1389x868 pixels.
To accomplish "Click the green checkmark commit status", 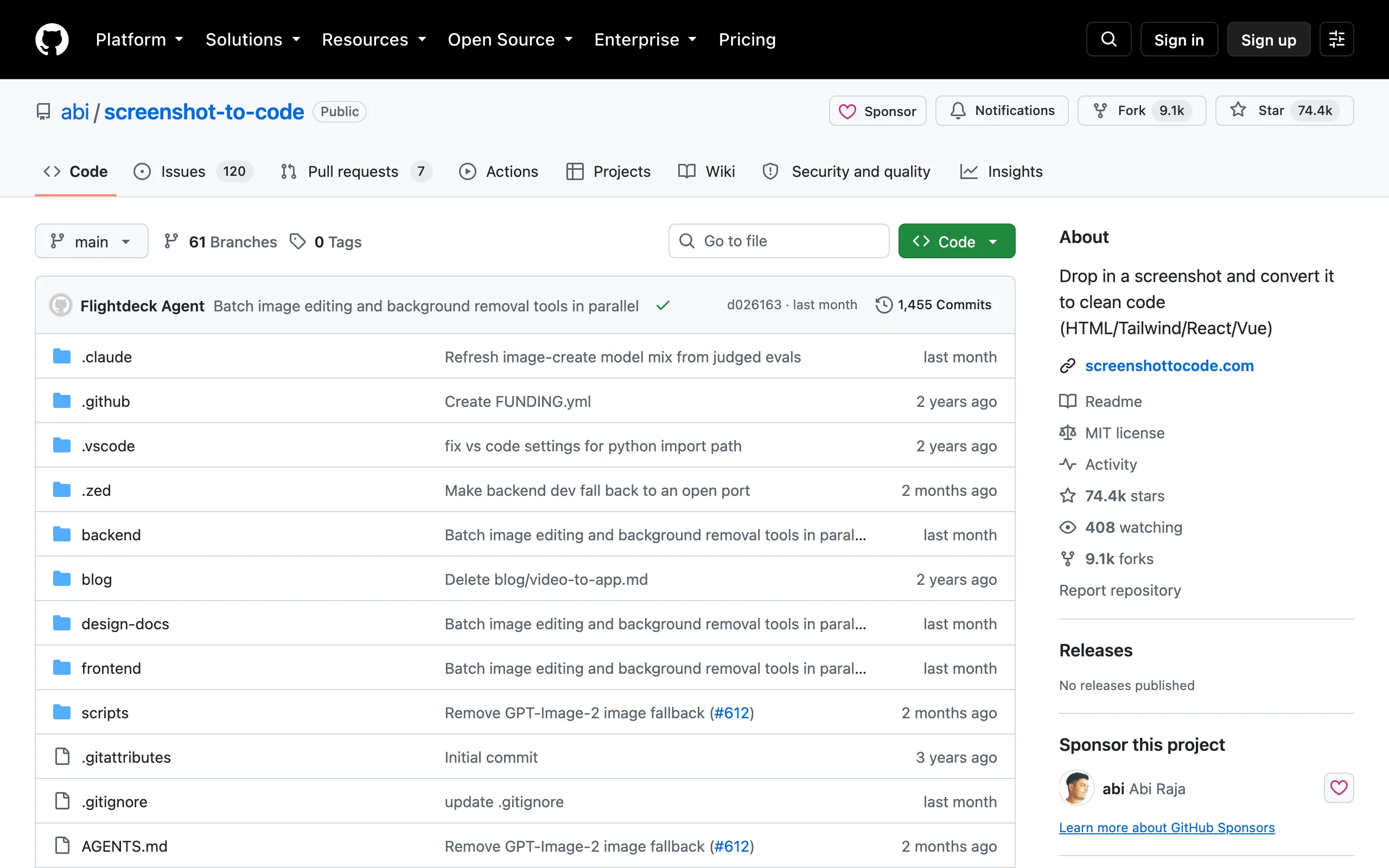I will pos(663,305).
